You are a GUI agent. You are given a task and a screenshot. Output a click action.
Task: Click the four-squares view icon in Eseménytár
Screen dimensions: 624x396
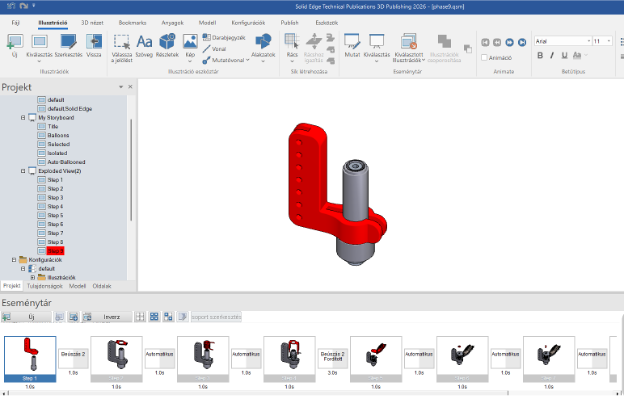pyautogui.click(x=154, y=317)
